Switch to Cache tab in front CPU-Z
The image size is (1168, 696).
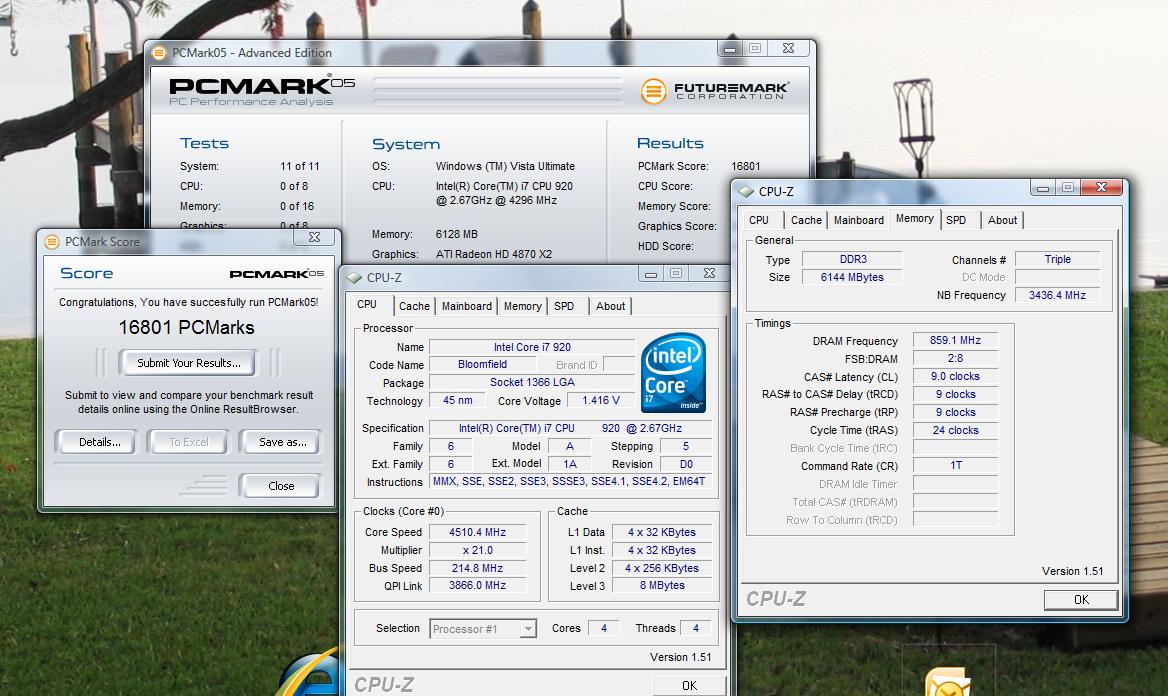(x=414, y=306)
